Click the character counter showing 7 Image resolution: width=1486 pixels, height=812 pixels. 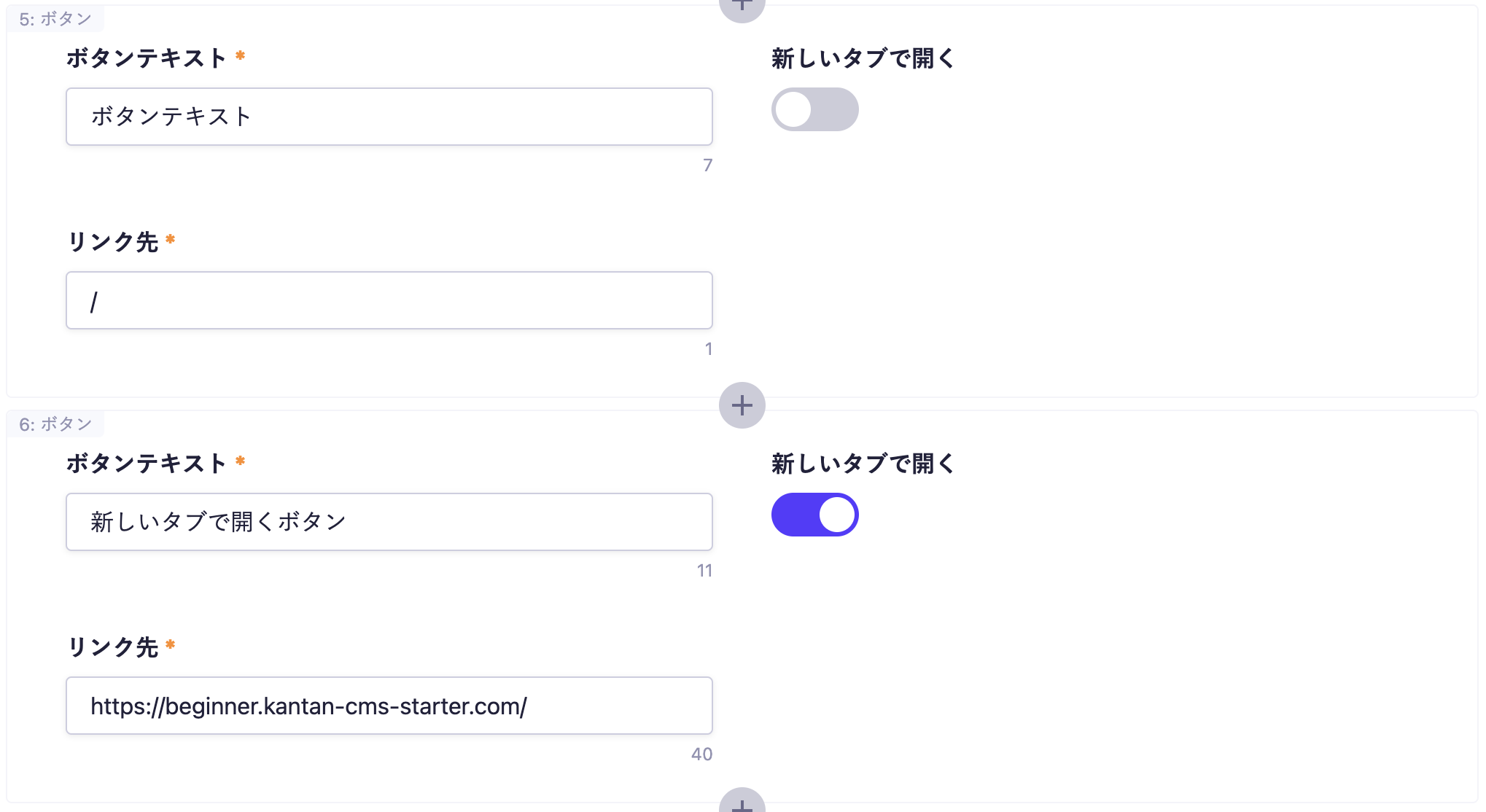coord(707,165)
